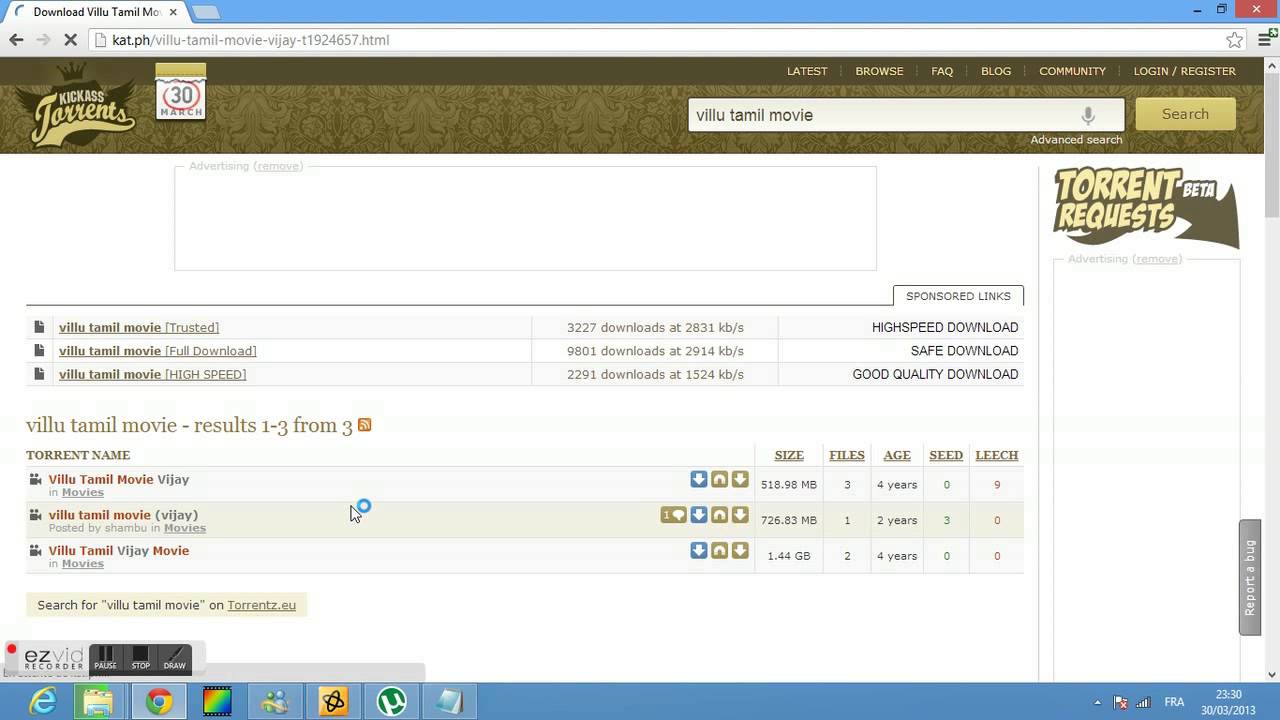Click the arch-shaped torrent file icon for Villu Tamil Vijay Movie
1280x720 pixels.
coord(719,551)
